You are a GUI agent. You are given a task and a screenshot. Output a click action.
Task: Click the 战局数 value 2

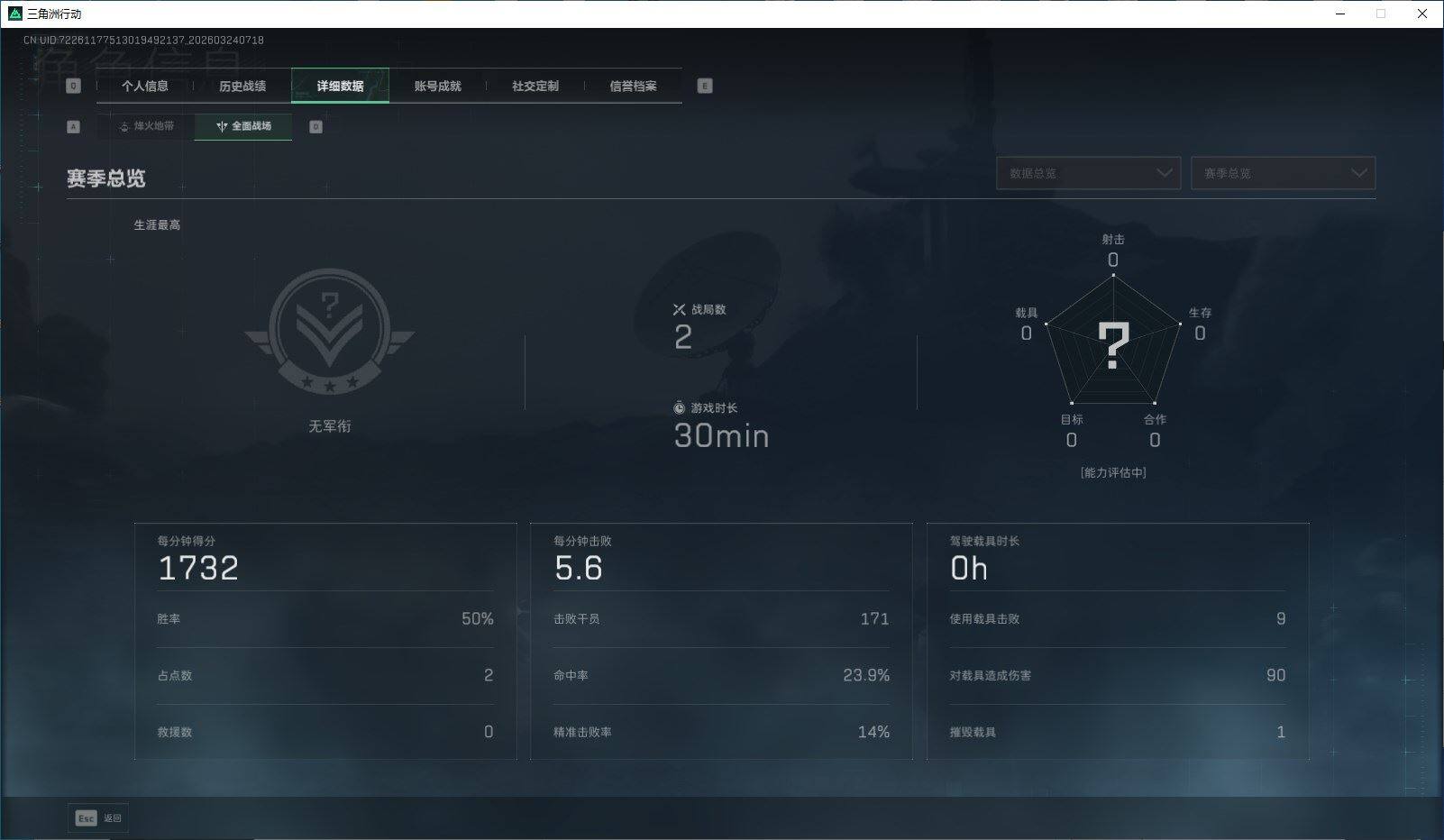pos(683,337)
